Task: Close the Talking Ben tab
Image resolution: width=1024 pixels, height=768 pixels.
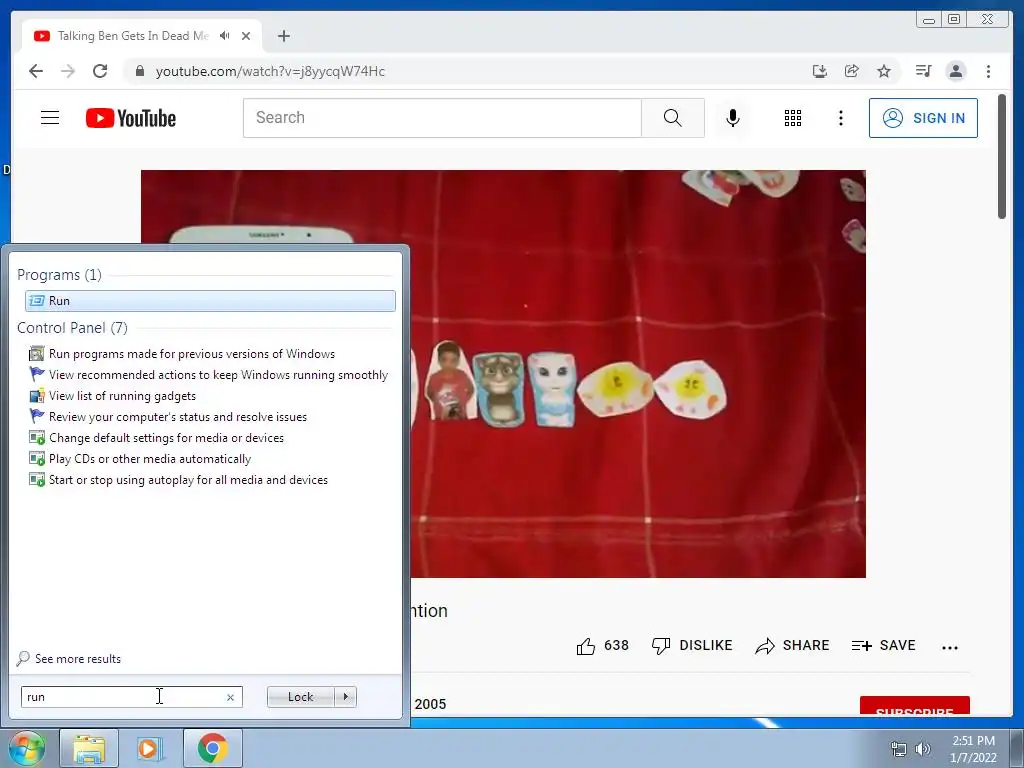Action: tap(246, 36)
